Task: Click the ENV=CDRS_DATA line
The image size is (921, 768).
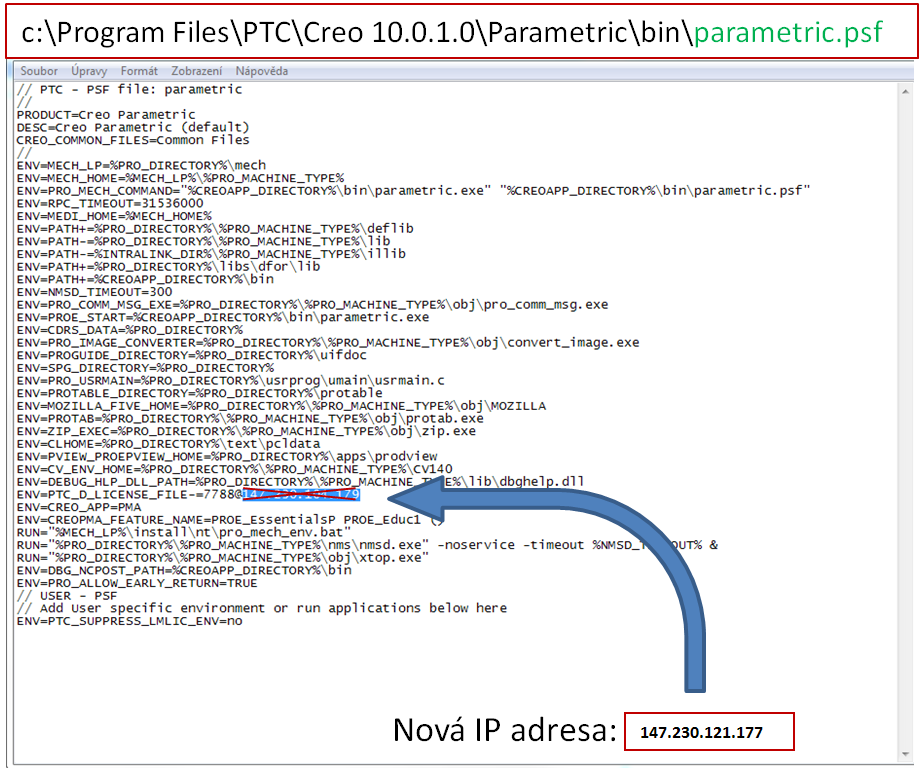Action: point(129,330)
